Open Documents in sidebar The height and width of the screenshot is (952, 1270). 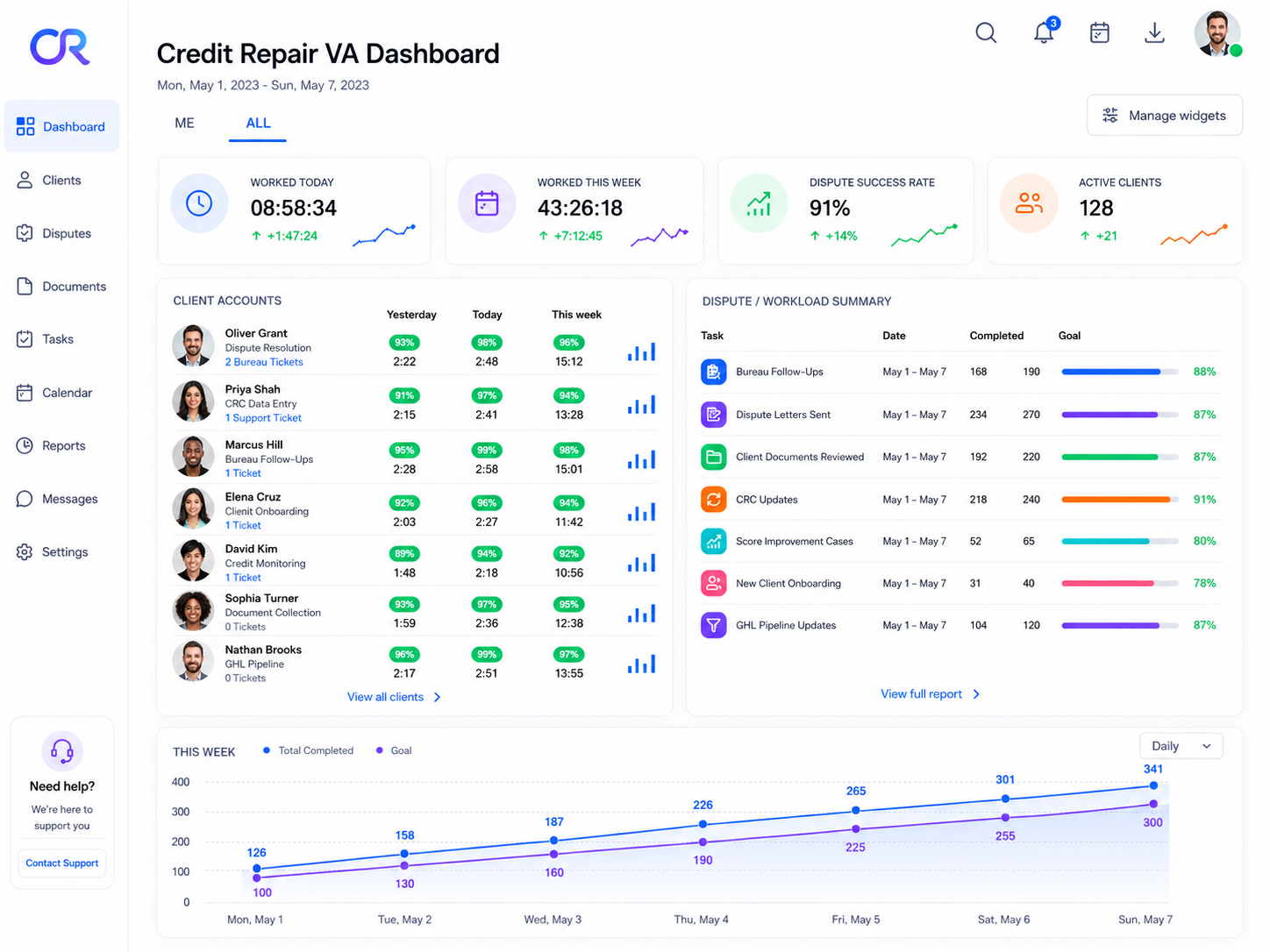point(61,286)
